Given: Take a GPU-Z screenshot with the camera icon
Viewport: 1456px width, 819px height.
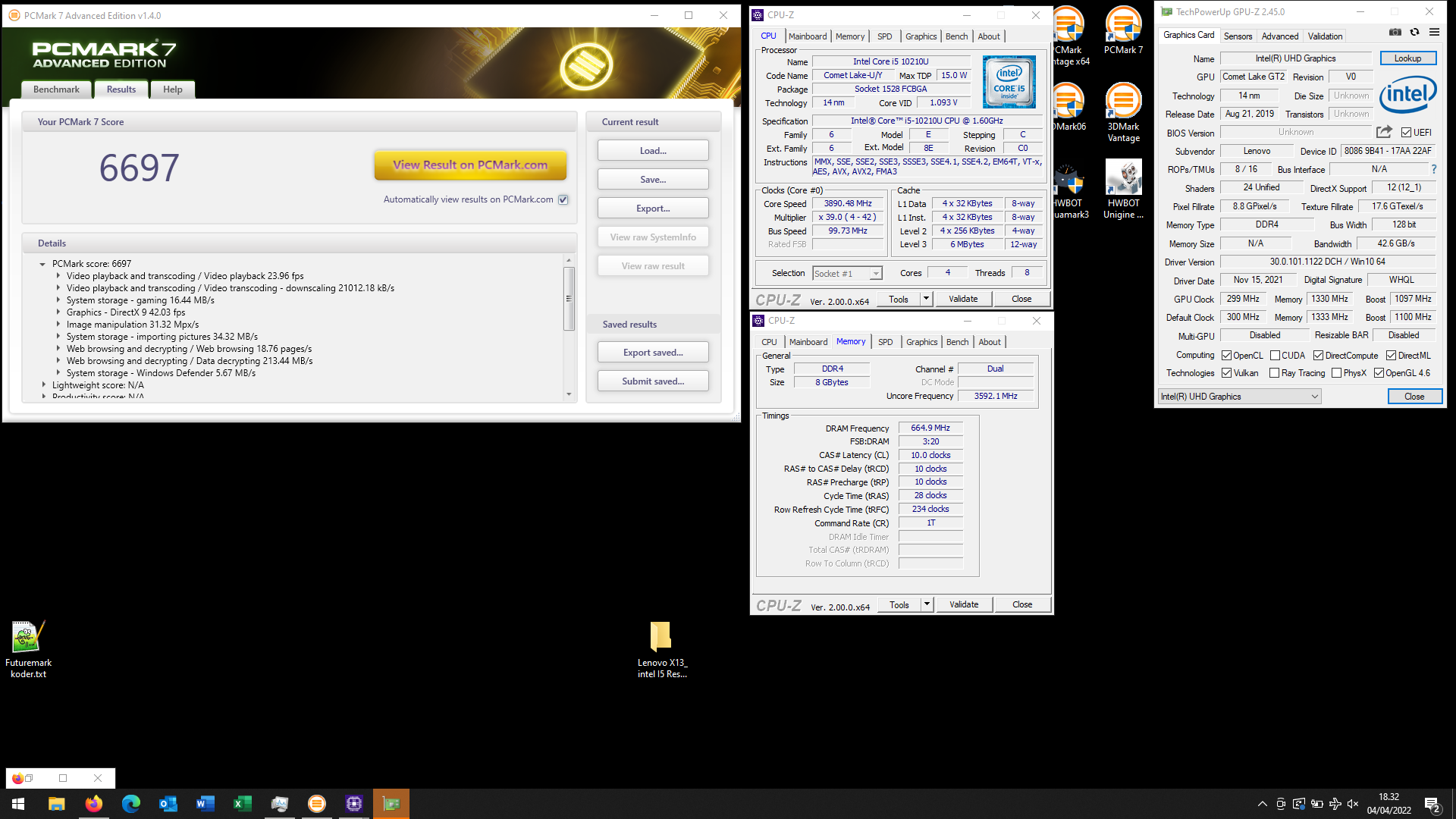Looking at the screenshot, I should coord(1395,32).
